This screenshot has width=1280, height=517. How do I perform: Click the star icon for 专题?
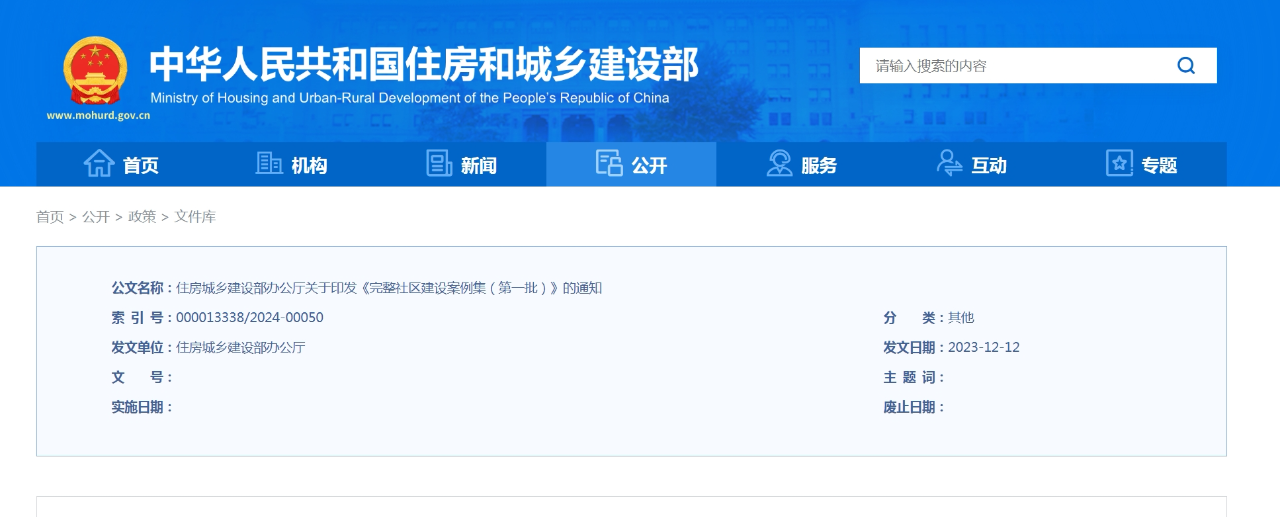pos(1119,164)
